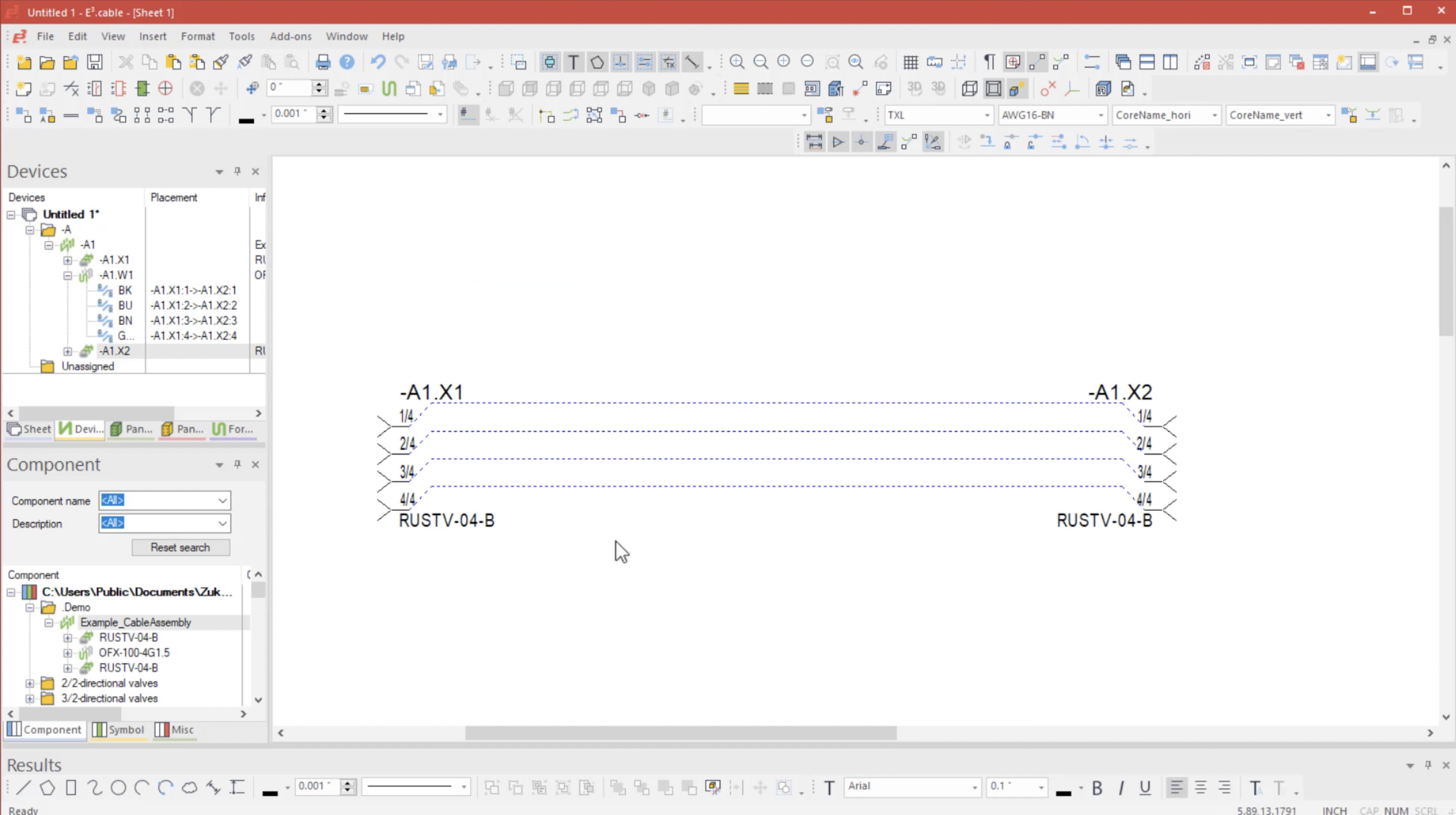Toggle left text alignment
The height and width of the screenshot is (815, 1456).
1176,788
